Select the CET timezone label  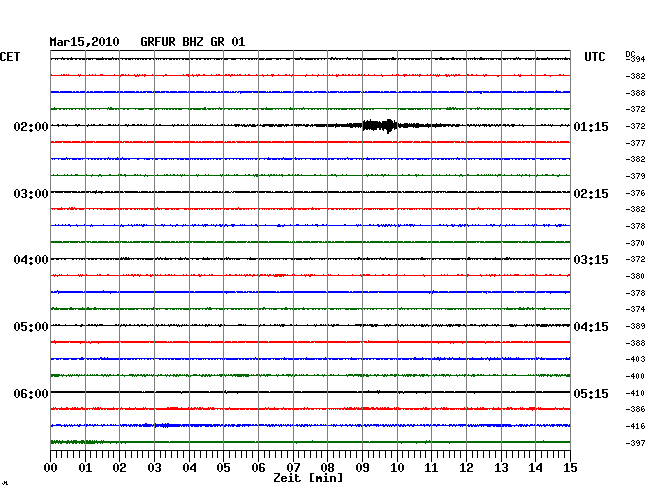pyautogui.click(x=10, y=57)
